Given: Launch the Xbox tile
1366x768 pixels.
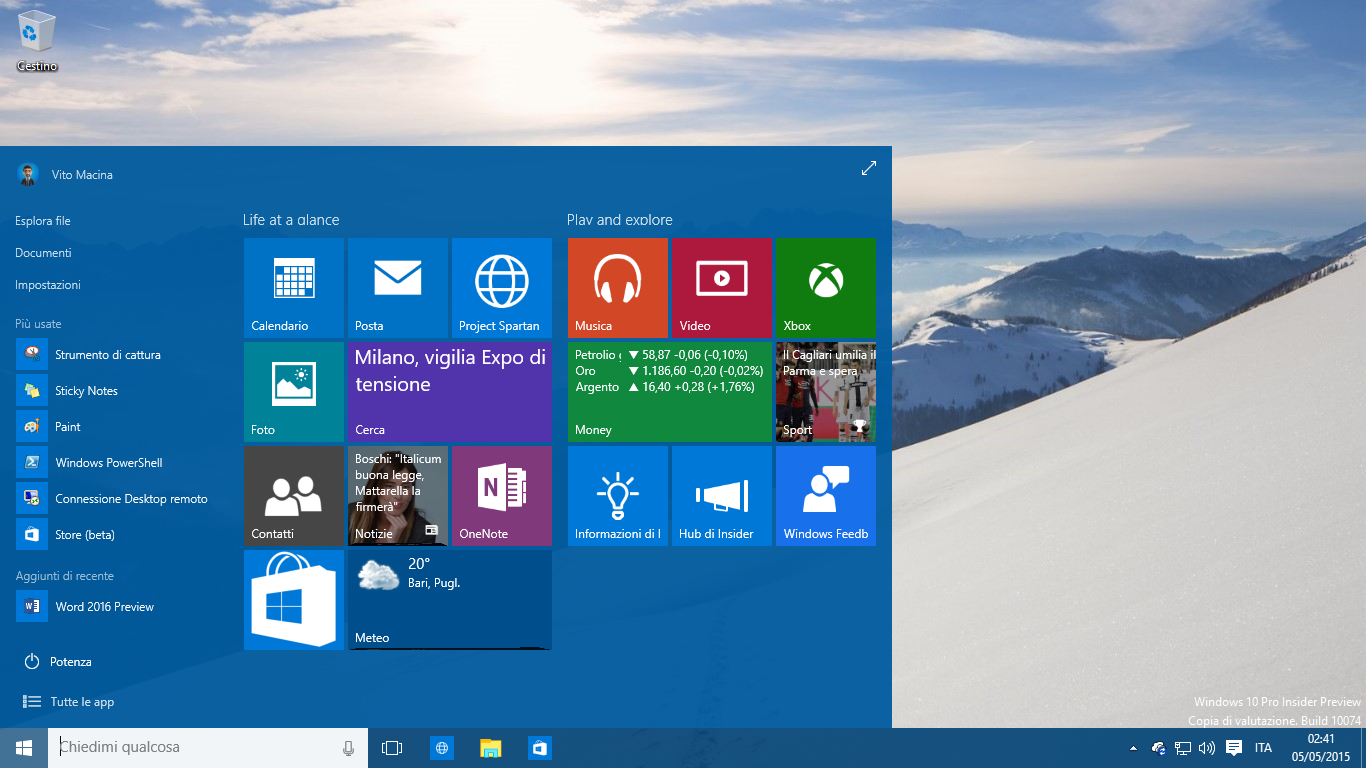Looking at the screenshot, I should tap(826, 288).
